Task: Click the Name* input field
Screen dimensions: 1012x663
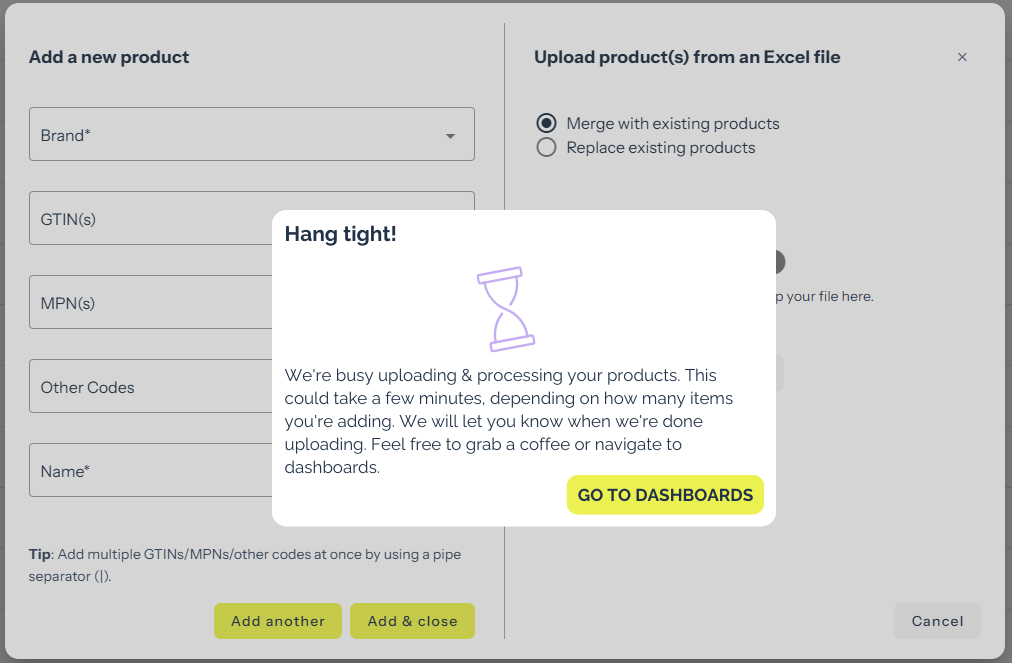Action: pyautogui.click(x=150, y=470)
